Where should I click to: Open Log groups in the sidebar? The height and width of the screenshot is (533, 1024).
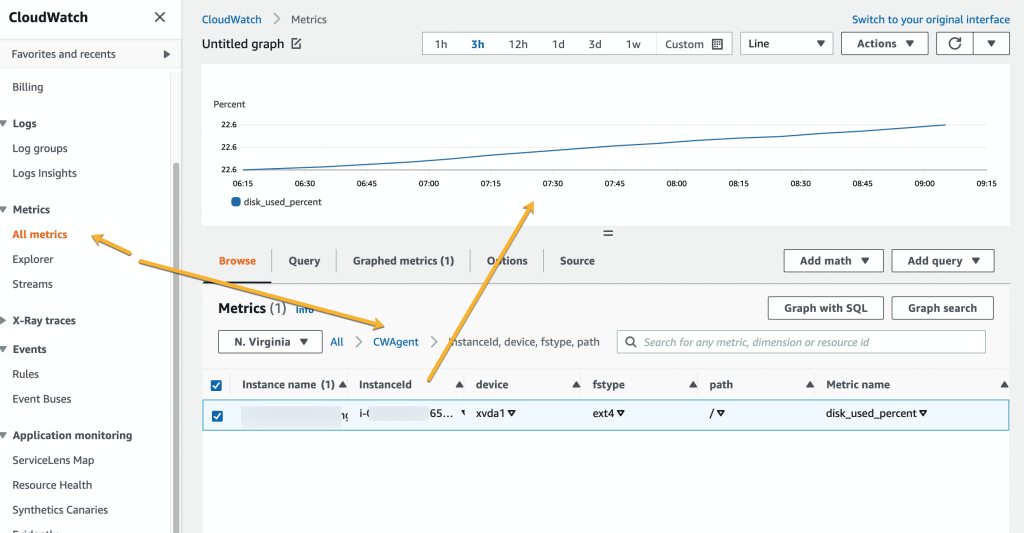tap(40, 148)
